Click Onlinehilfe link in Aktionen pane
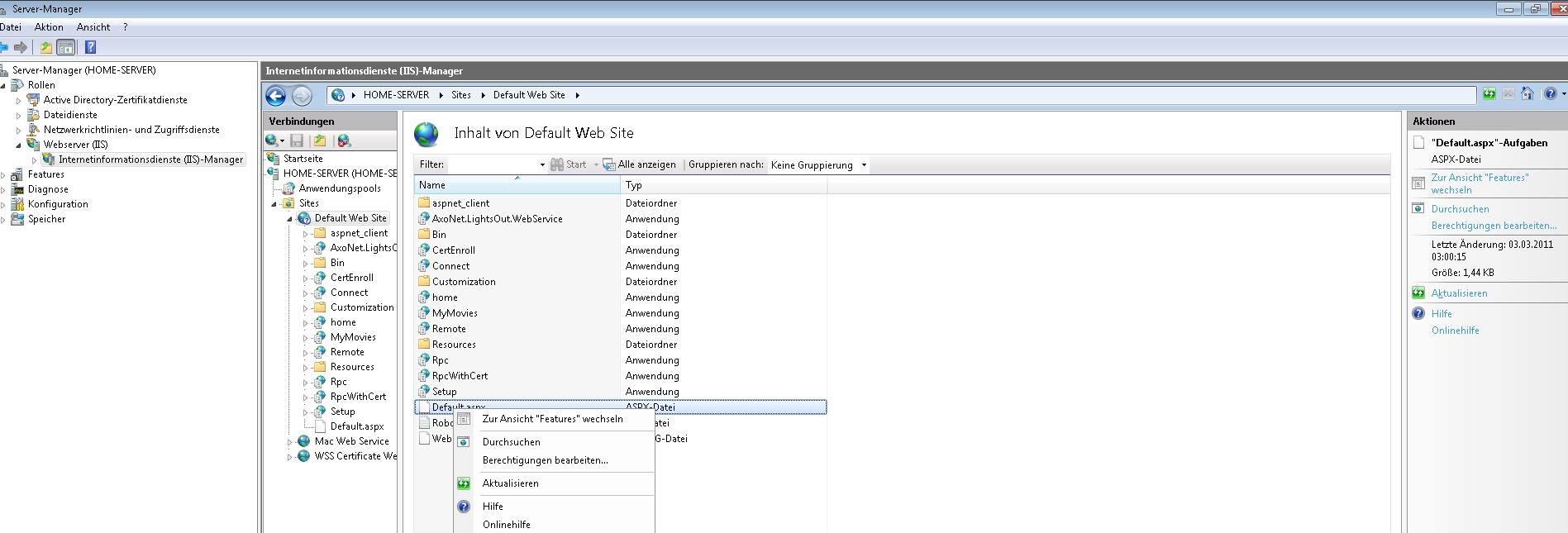 (1455, 331)
